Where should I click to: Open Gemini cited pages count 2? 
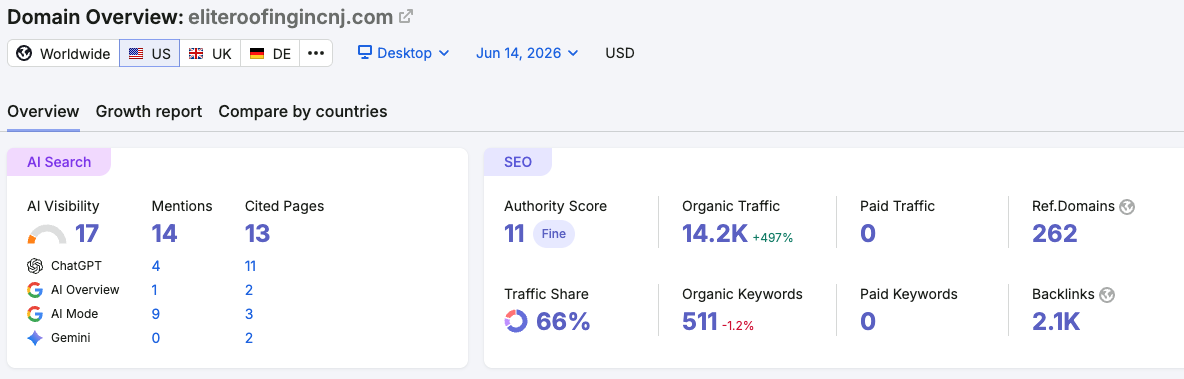click(249, 338)
